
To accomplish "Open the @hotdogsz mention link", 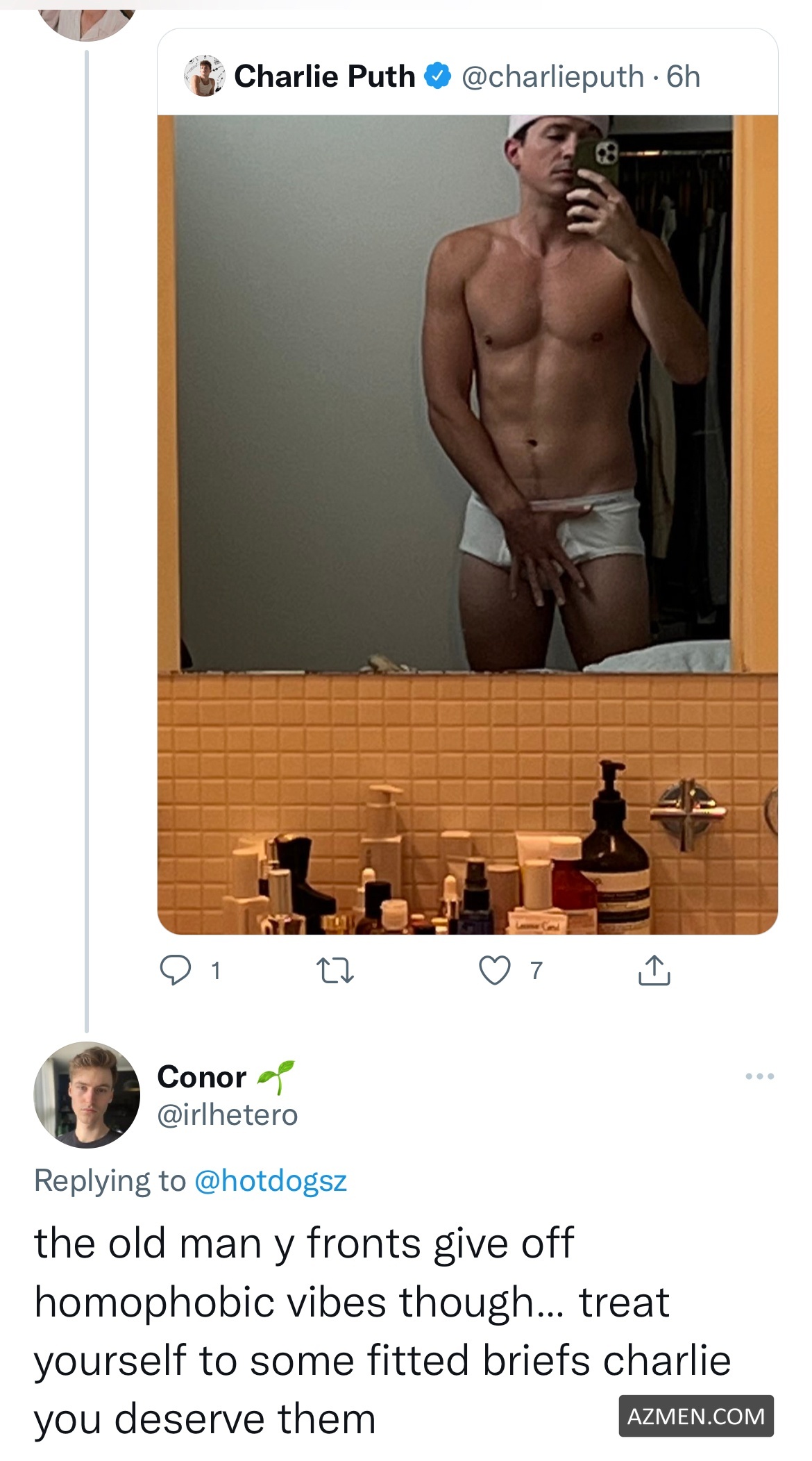I will [x=270, y=1180].
